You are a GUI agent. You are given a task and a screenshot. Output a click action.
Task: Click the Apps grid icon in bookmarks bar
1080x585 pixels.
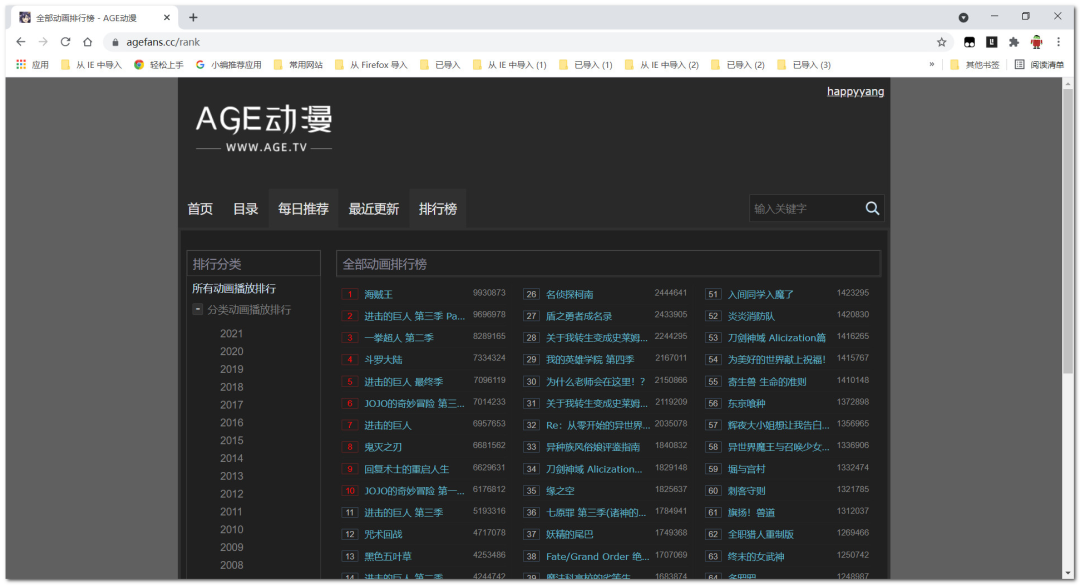coord(21,65)
